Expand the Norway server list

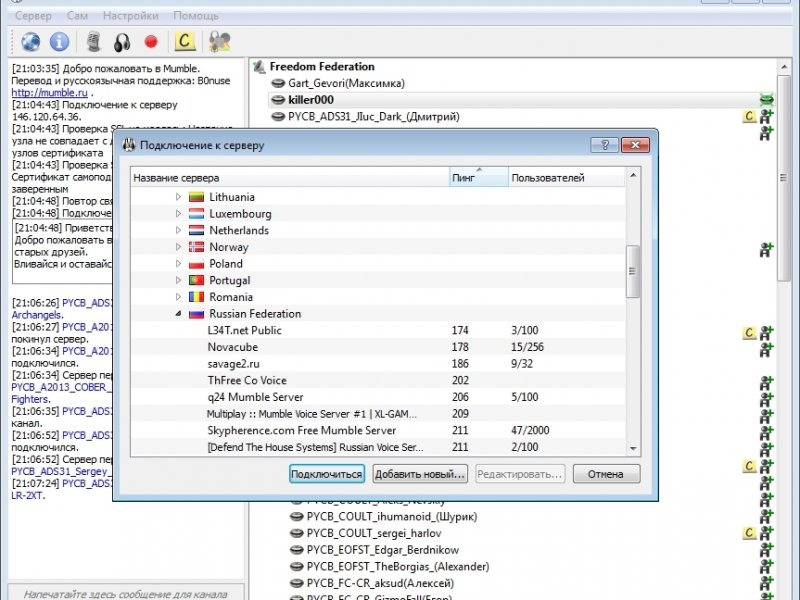pos(178,246)
